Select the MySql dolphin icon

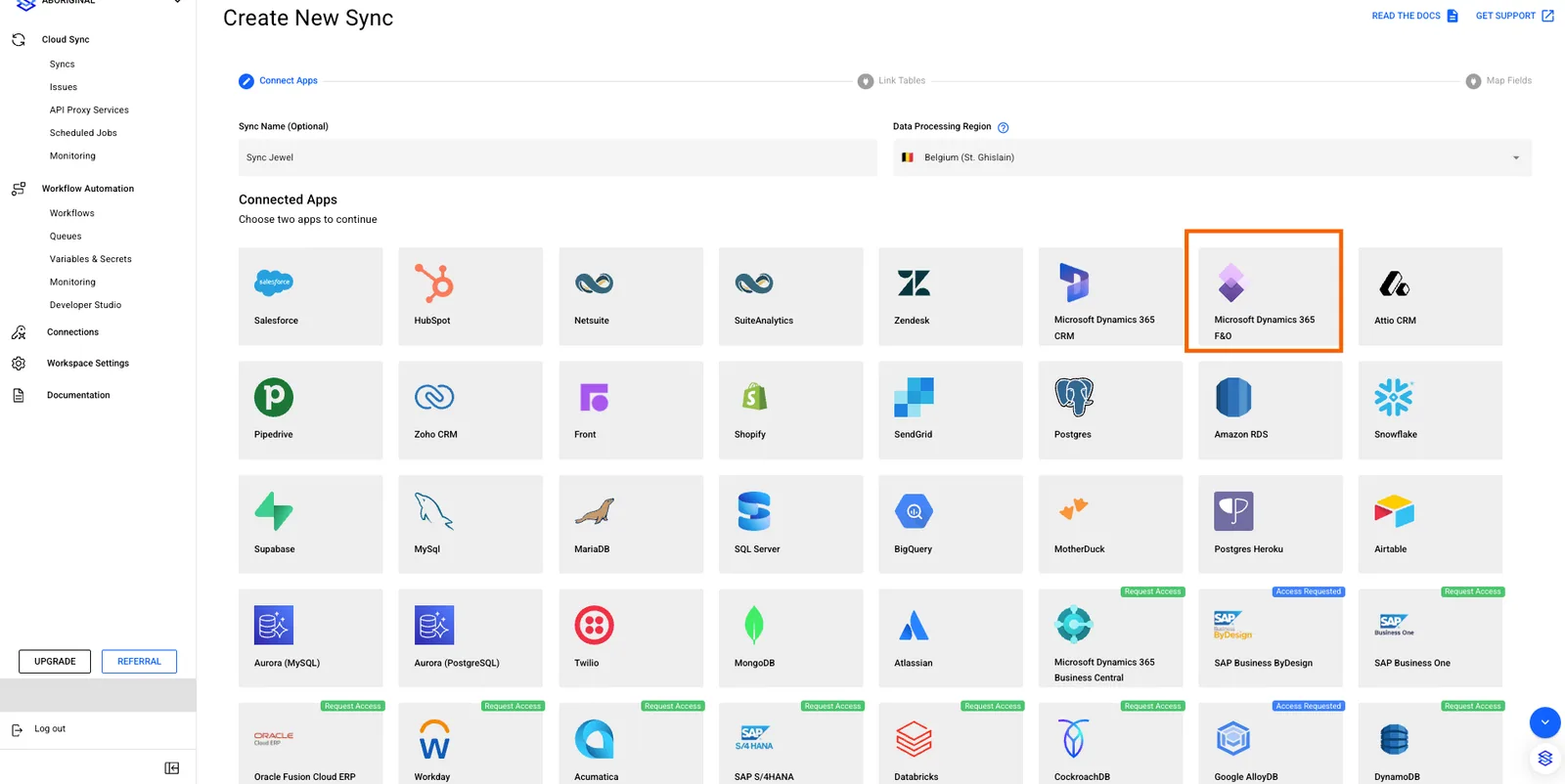pos(434,511)
